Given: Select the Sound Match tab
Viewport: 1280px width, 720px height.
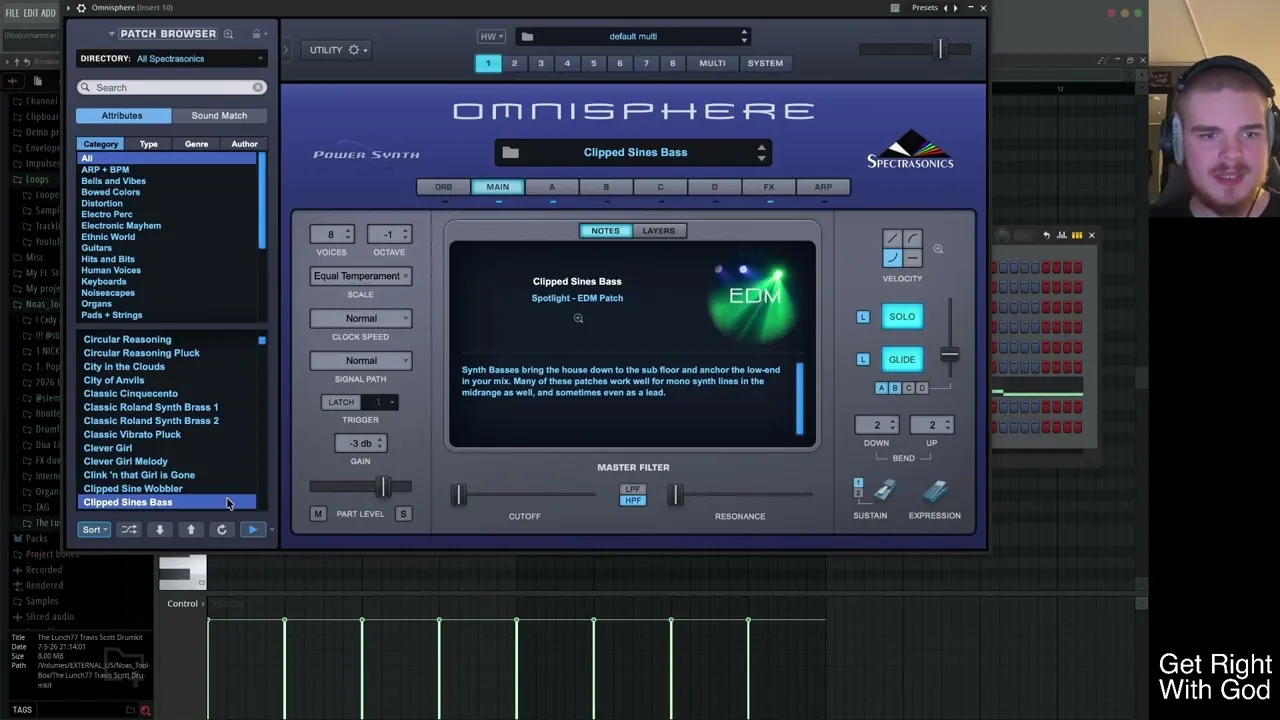Looking at the screenshot, I should tap(219, 116).
